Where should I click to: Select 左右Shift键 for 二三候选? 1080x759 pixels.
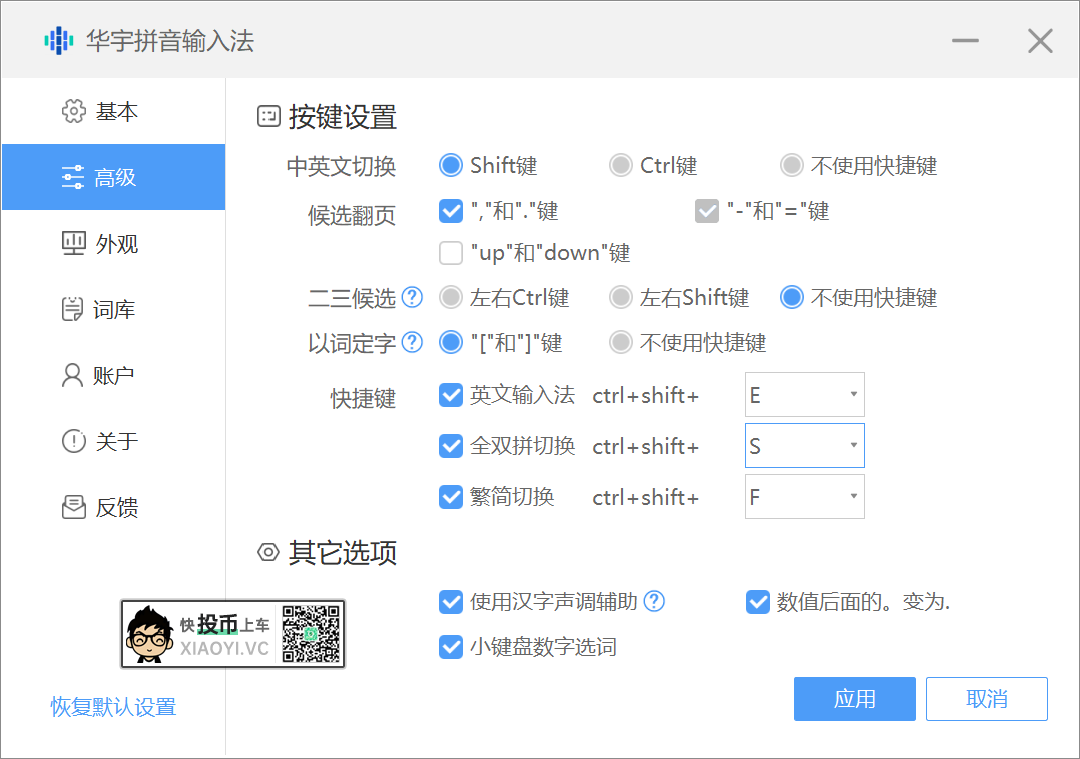click(621, 298)
